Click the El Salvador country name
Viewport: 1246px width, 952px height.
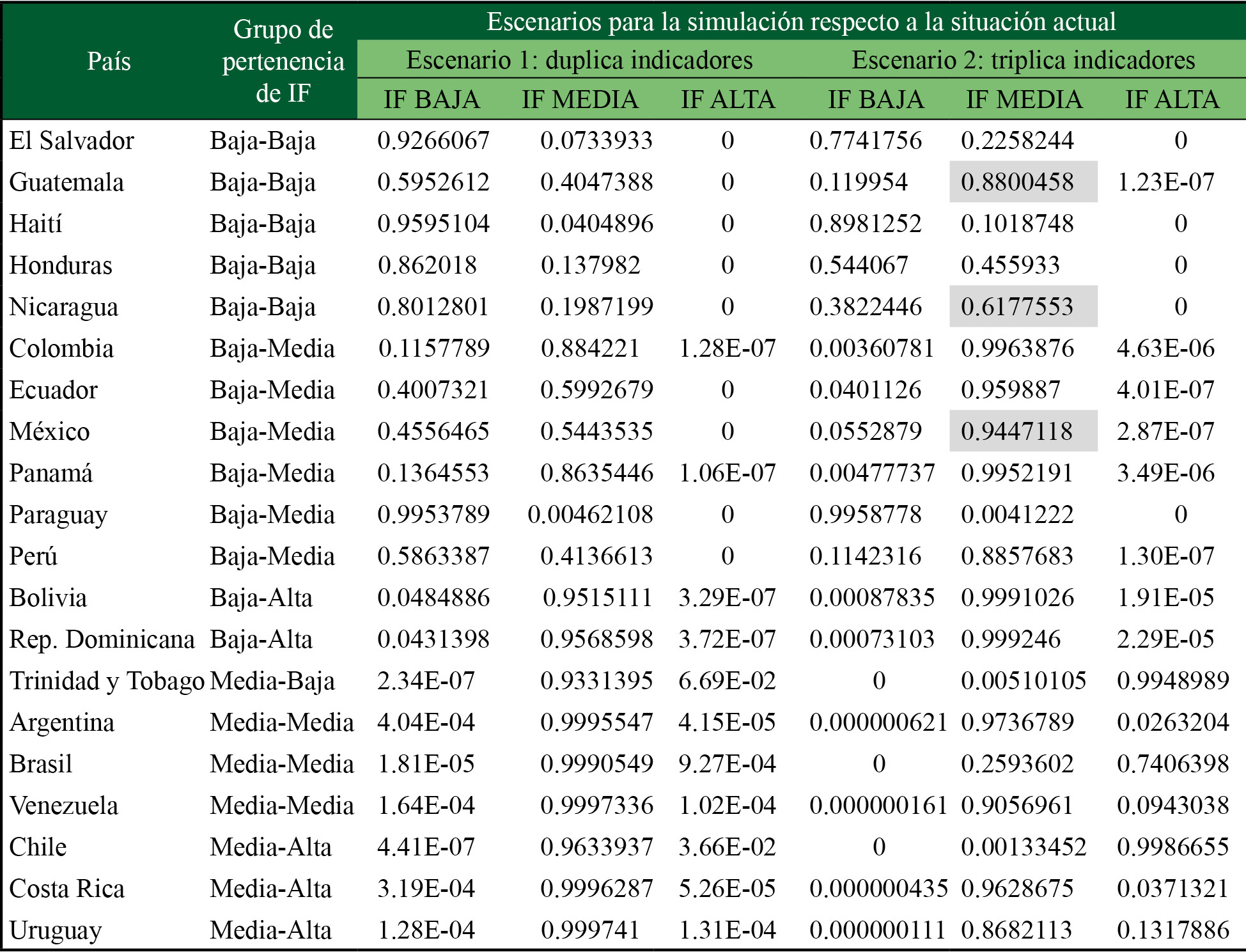[72, 141]
